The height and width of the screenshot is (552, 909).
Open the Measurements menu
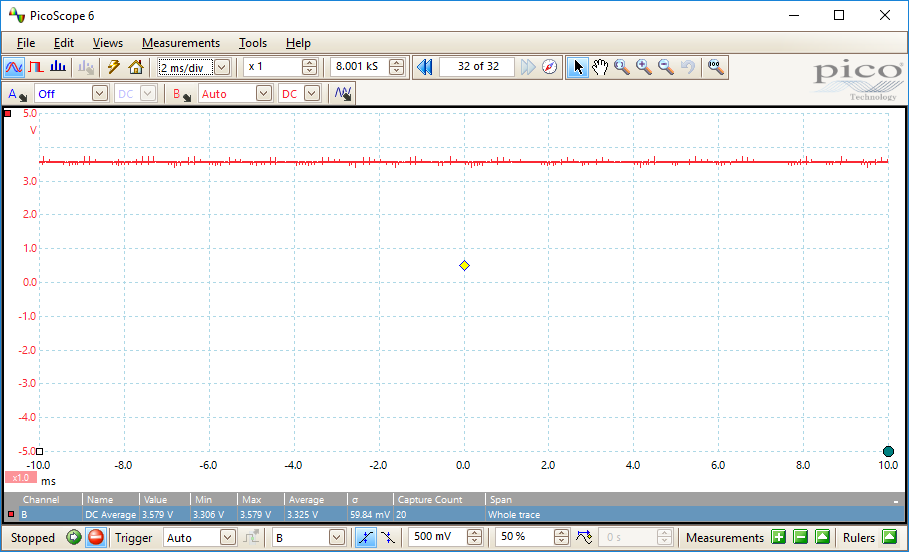(x=181, y=43)
